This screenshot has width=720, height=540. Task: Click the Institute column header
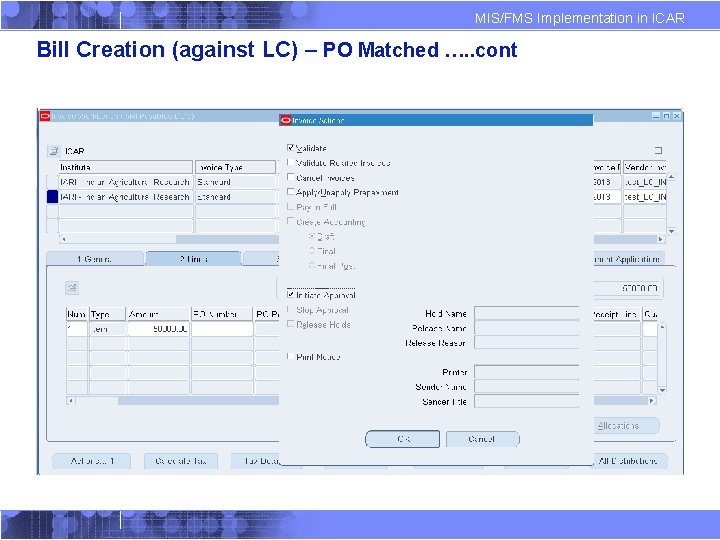click(x=126, y=167)
